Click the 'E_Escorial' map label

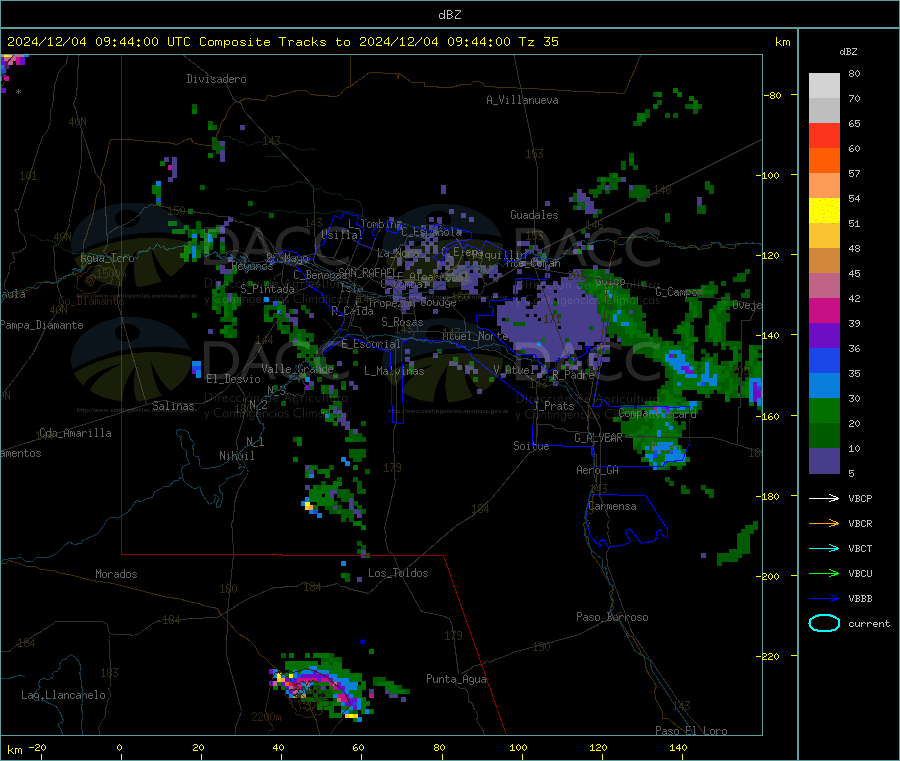[x=371, y=344]
